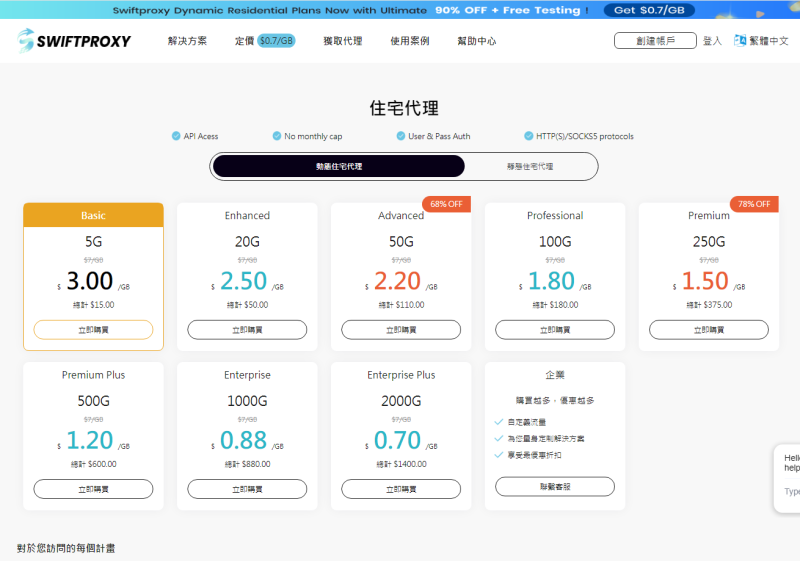Click the Enhanced plan title
Image resolution: width=800 pixels, height=561 pixels.
coord(247,216)
